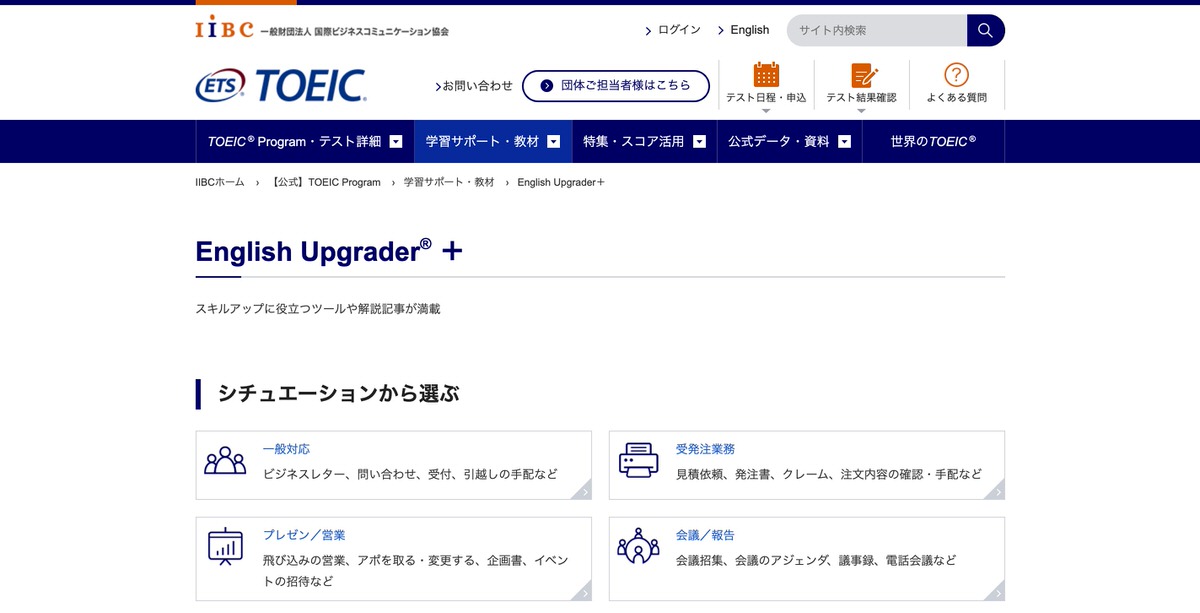Open よくある質問 via the question mark icon
The image size is (1200, 613).
(957, 73)
